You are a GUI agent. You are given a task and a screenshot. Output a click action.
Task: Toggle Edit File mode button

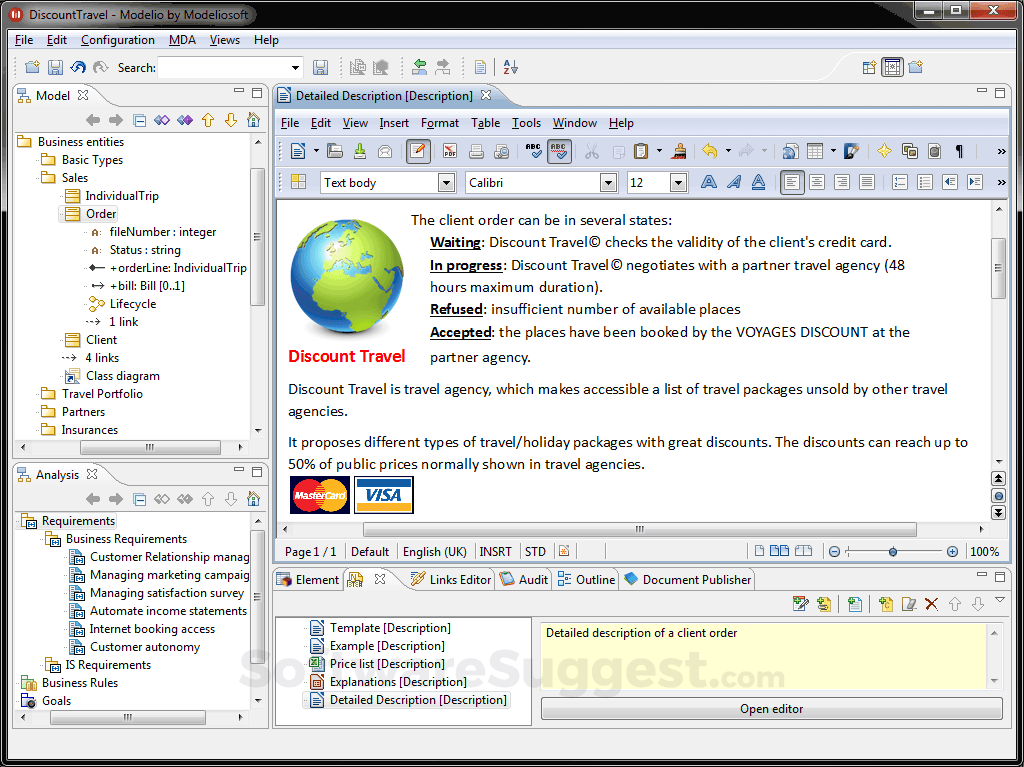[418, 151]
